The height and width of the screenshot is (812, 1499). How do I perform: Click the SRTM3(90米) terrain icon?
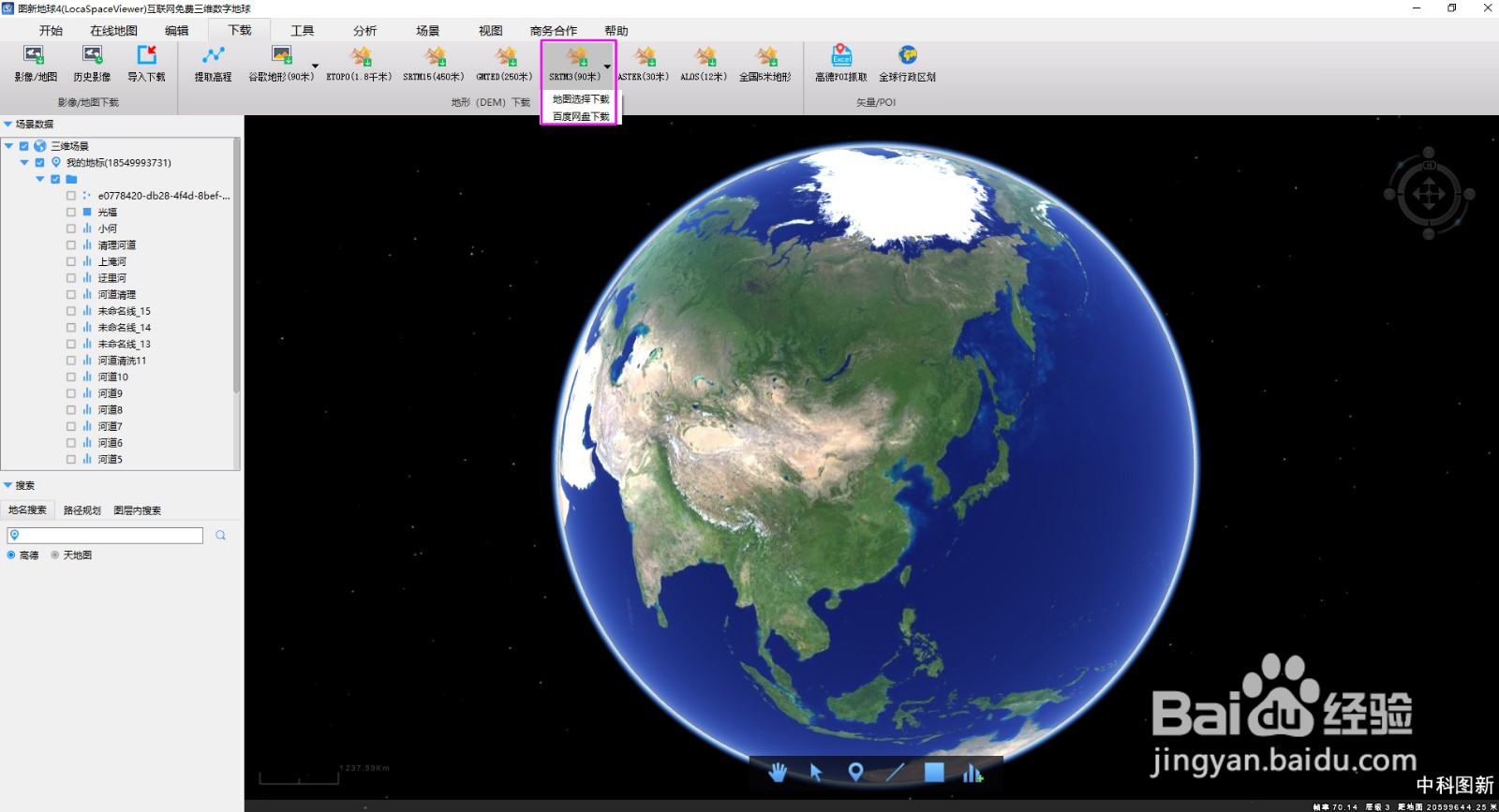point(575,55)
